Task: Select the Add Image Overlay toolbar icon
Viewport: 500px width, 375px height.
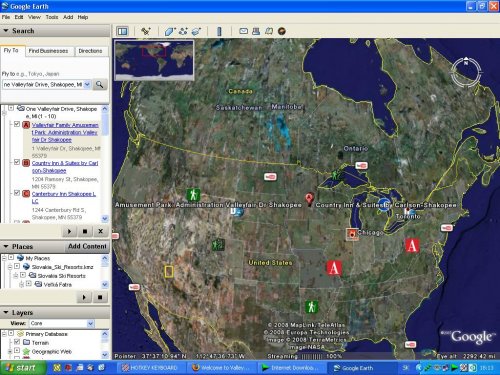Action: coord(196,31)
